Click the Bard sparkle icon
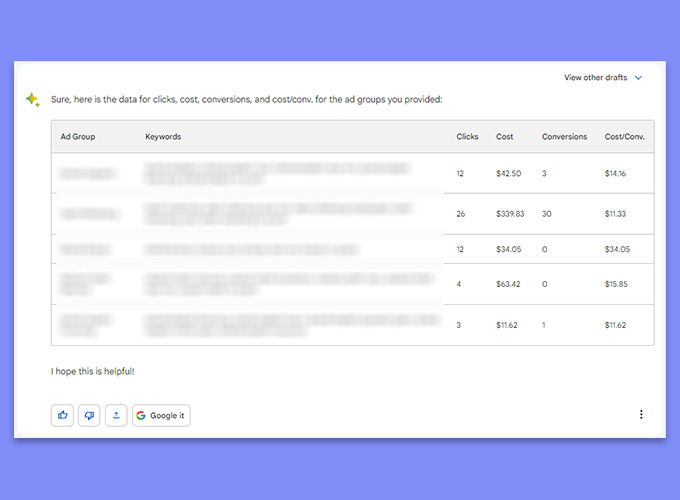Viewport: 680px width, 500px height. (x=33, y=100)
